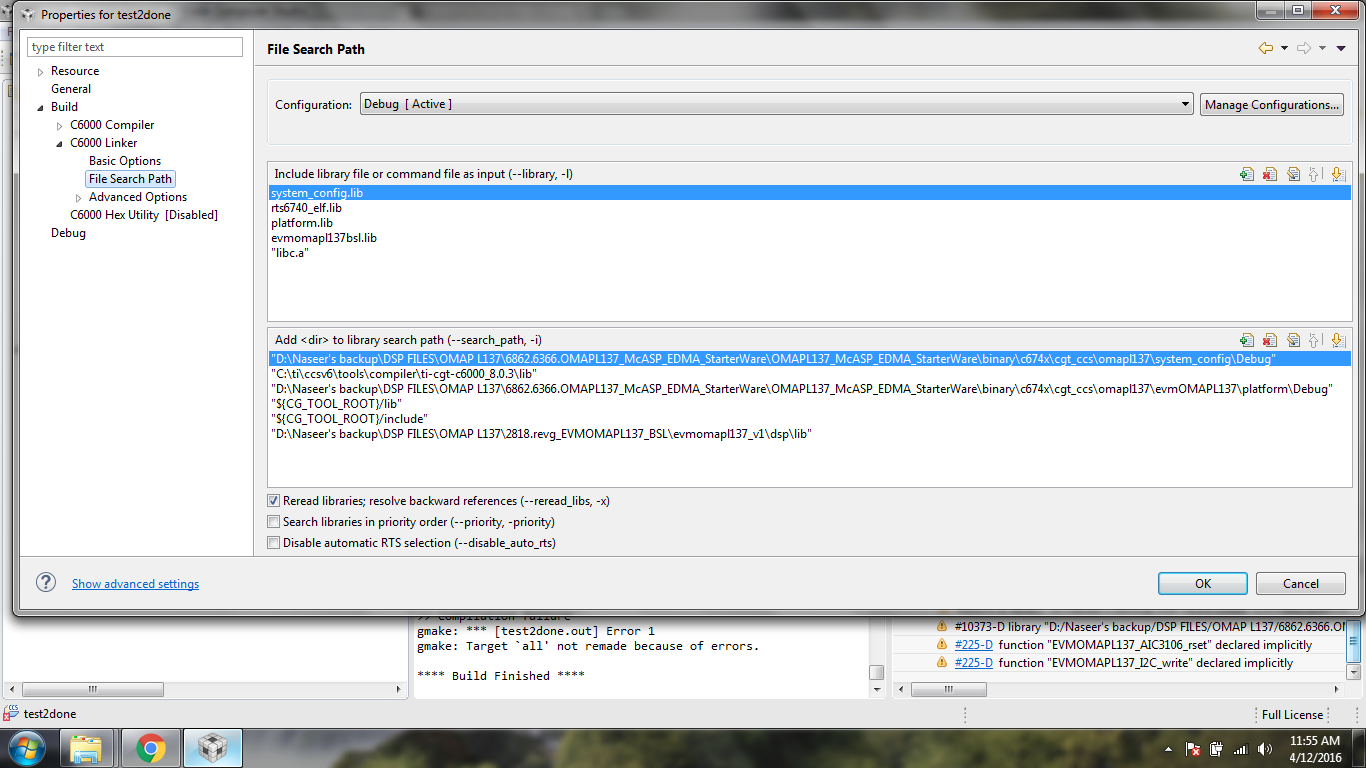This screenshot has width=1366, height=768.
Task: Click the type filter text field
Action: pyautogui.click(x=135, y=47)
